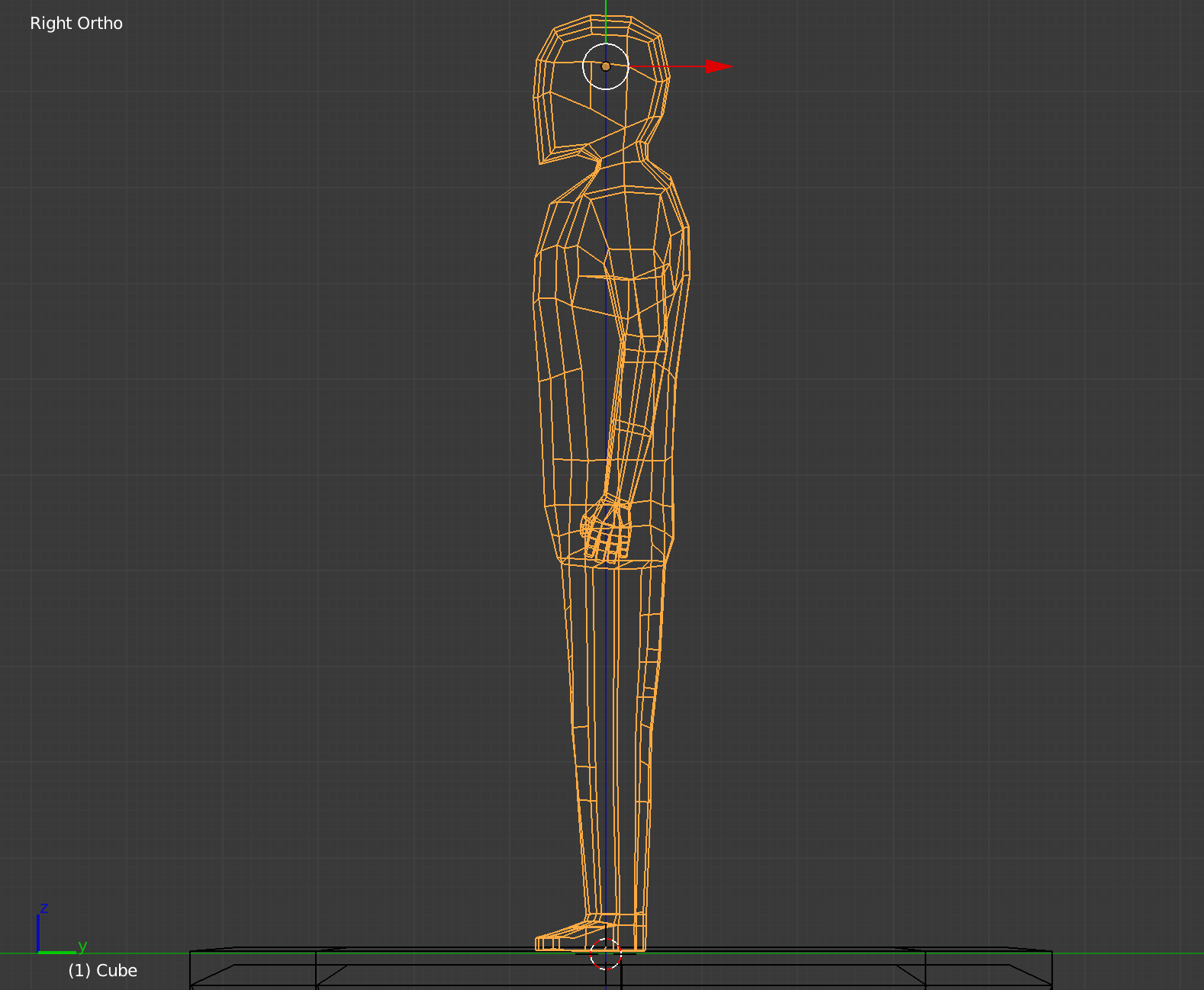This screenshot has height=990, width=1204.
Task: Click the red Y-axis manipulator arrow
Action: (718, 66)
